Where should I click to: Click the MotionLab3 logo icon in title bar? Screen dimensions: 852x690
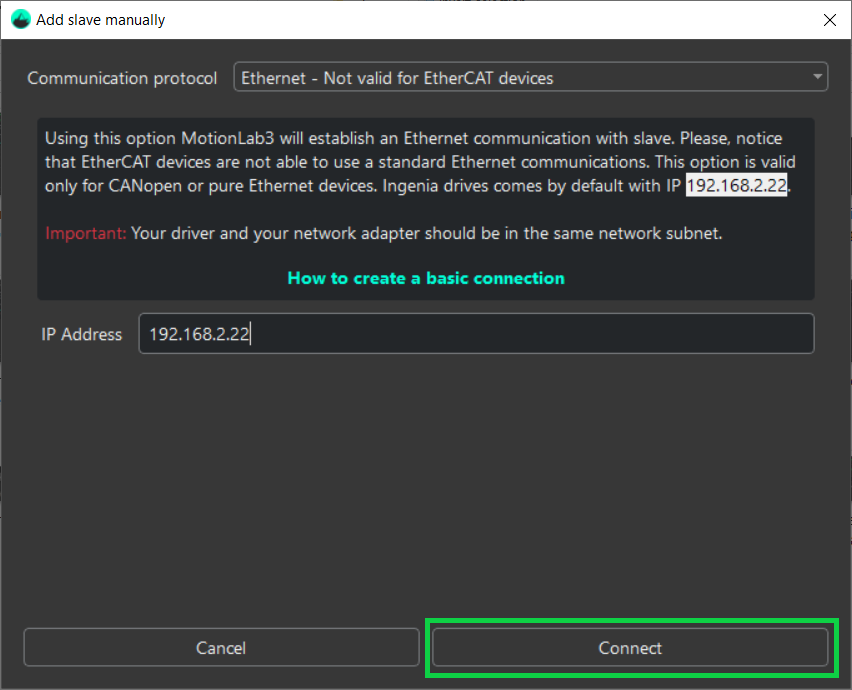pyautogui.click(x=20, y=19)
